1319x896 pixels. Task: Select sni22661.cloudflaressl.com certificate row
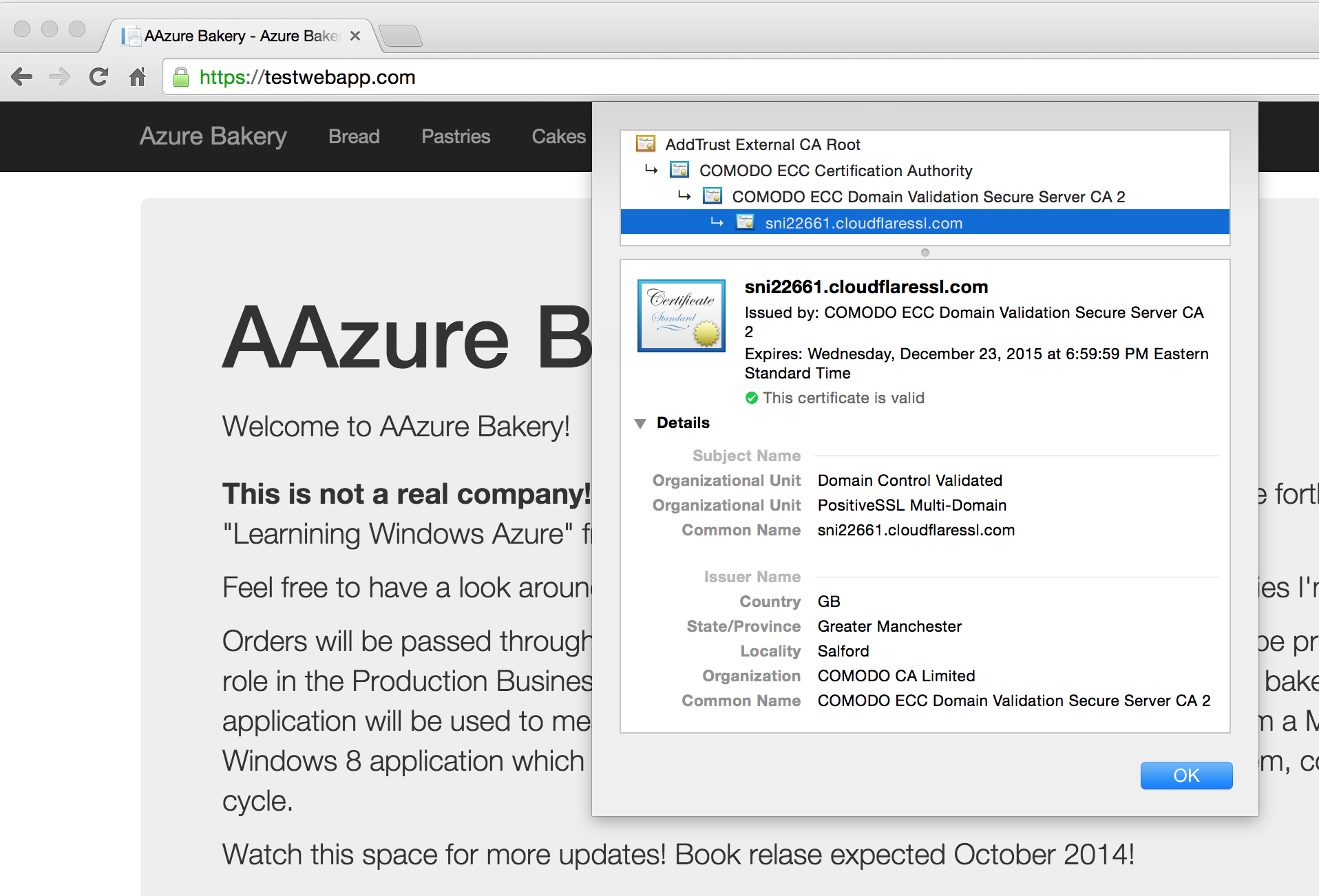(x=863, y=223)
